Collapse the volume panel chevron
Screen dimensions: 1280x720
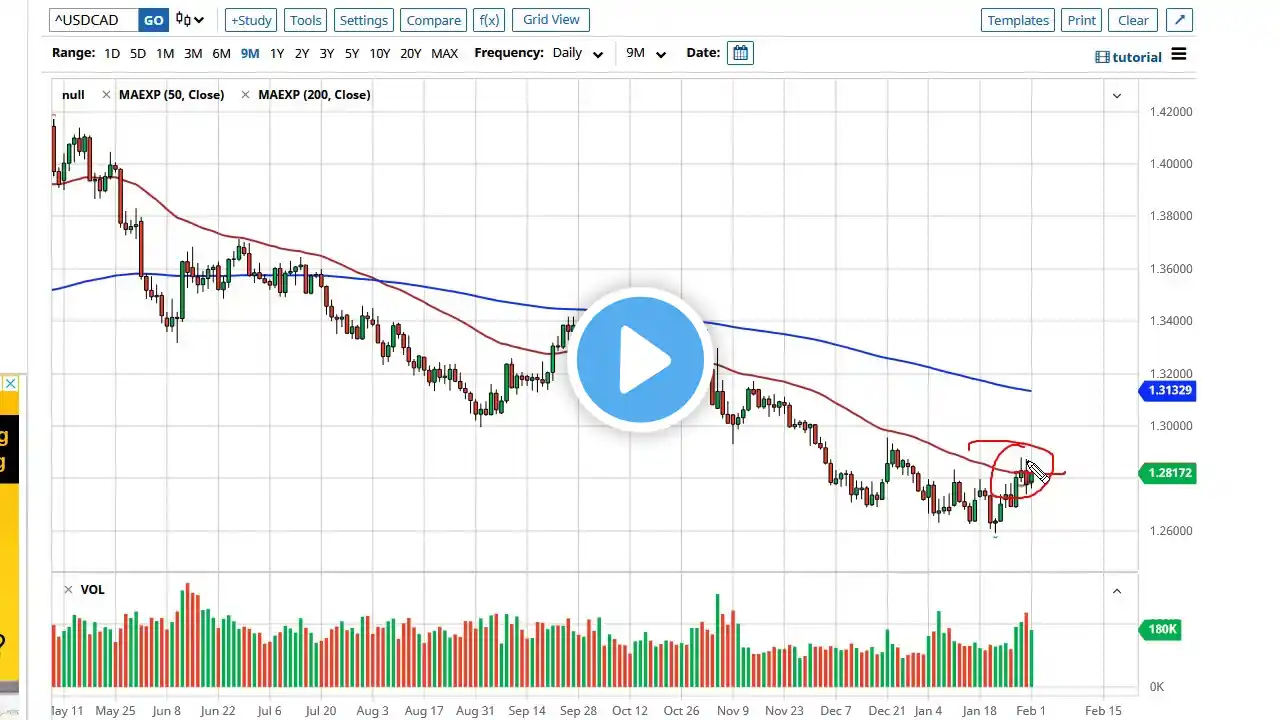(1117, 591)
